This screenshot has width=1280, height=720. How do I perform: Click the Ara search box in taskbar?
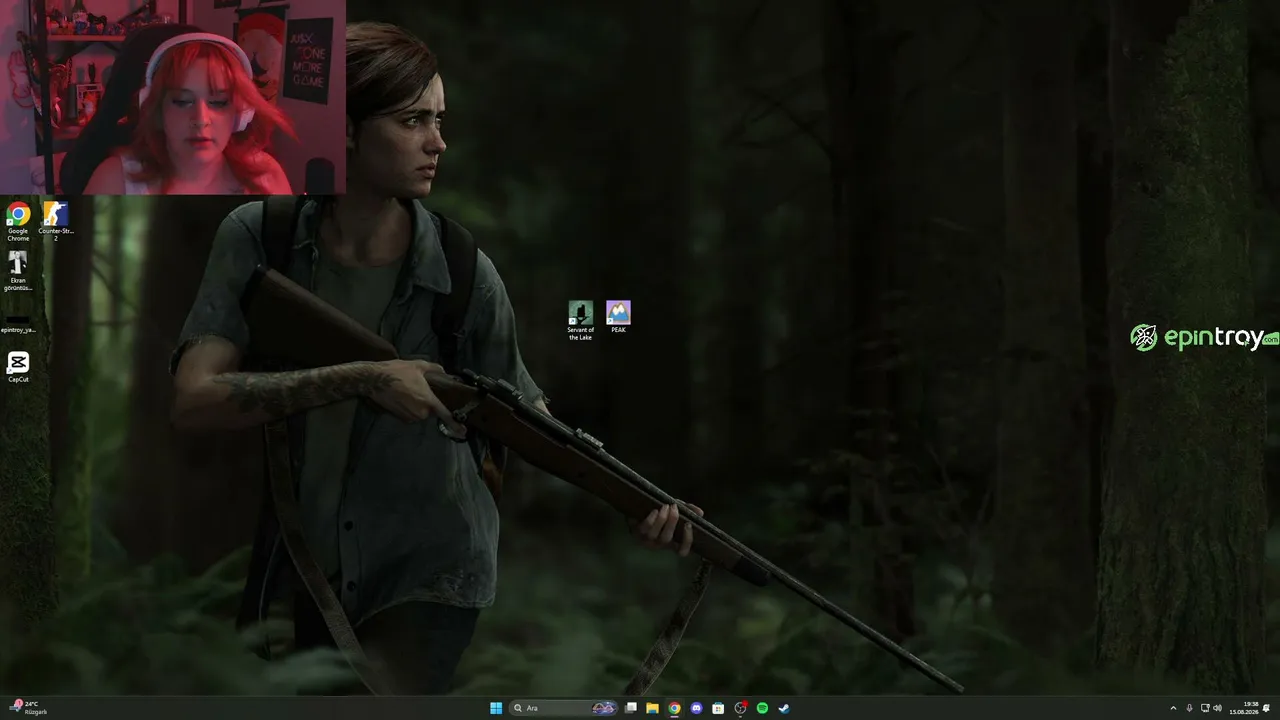click(x=565, y=708)
